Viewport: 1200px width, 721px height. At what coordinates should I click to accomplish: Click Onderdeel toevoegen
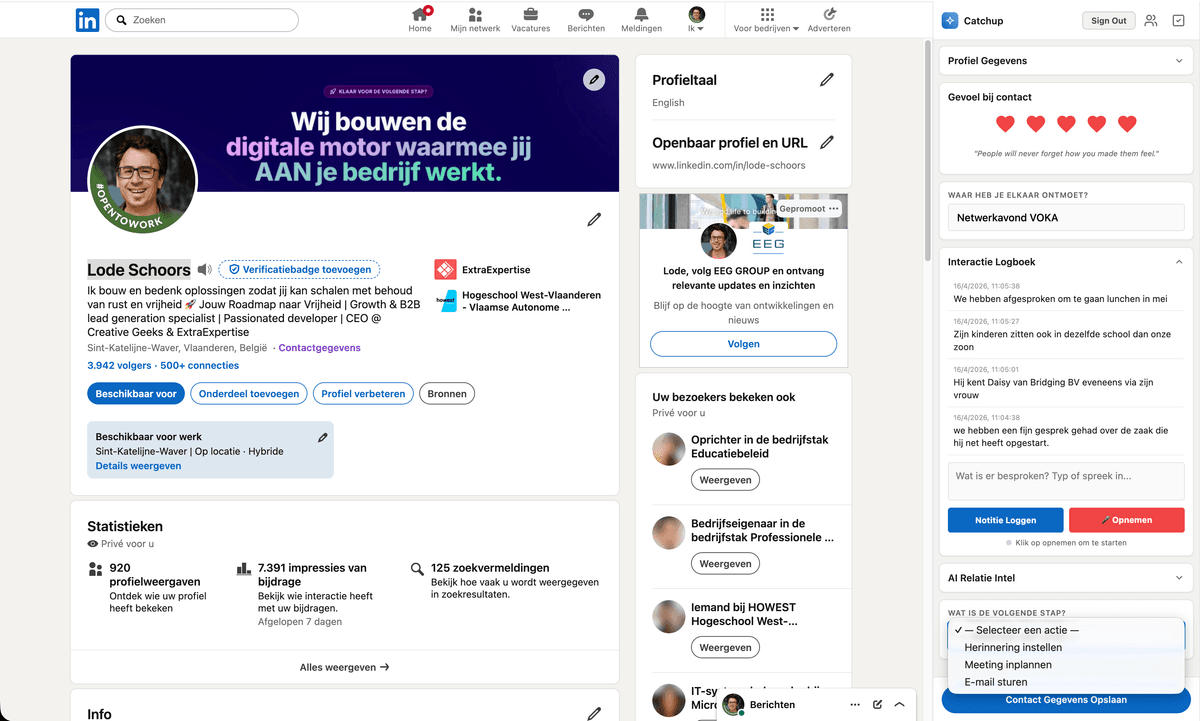pyautogui.click(x=249, y=394)
